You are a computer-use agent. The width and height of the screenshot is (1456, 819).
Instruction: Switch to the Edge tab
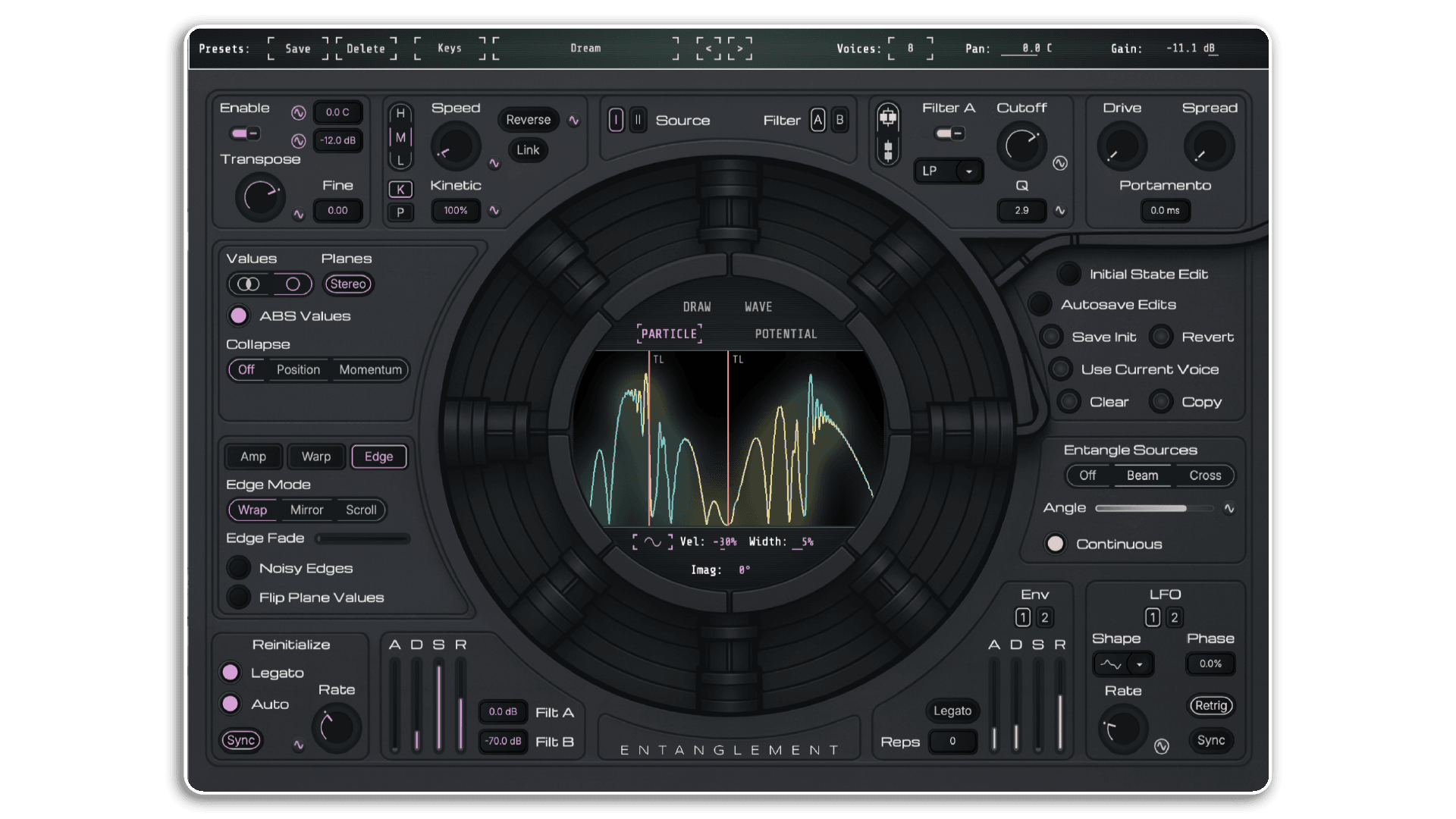(x=378, y=457)
